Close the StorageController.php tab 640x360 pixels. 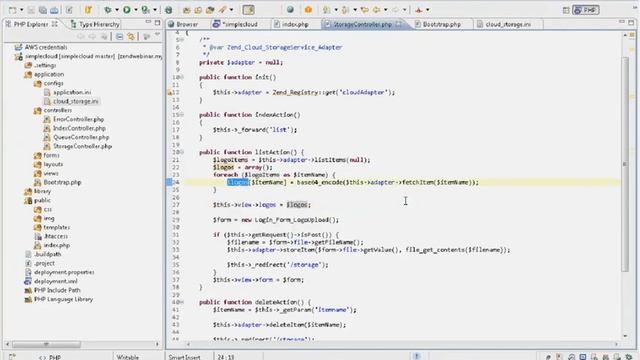pyautogui.click(x=399, y=24)
